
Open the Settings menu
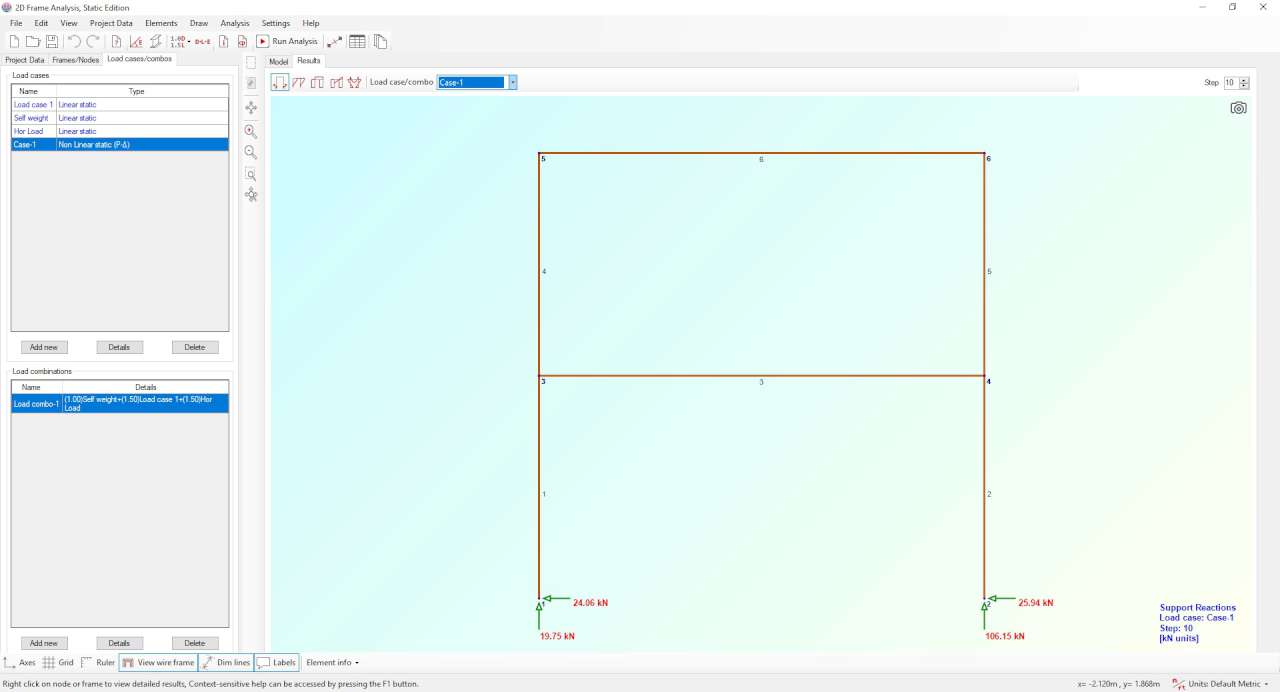click(x=276, y=23)
